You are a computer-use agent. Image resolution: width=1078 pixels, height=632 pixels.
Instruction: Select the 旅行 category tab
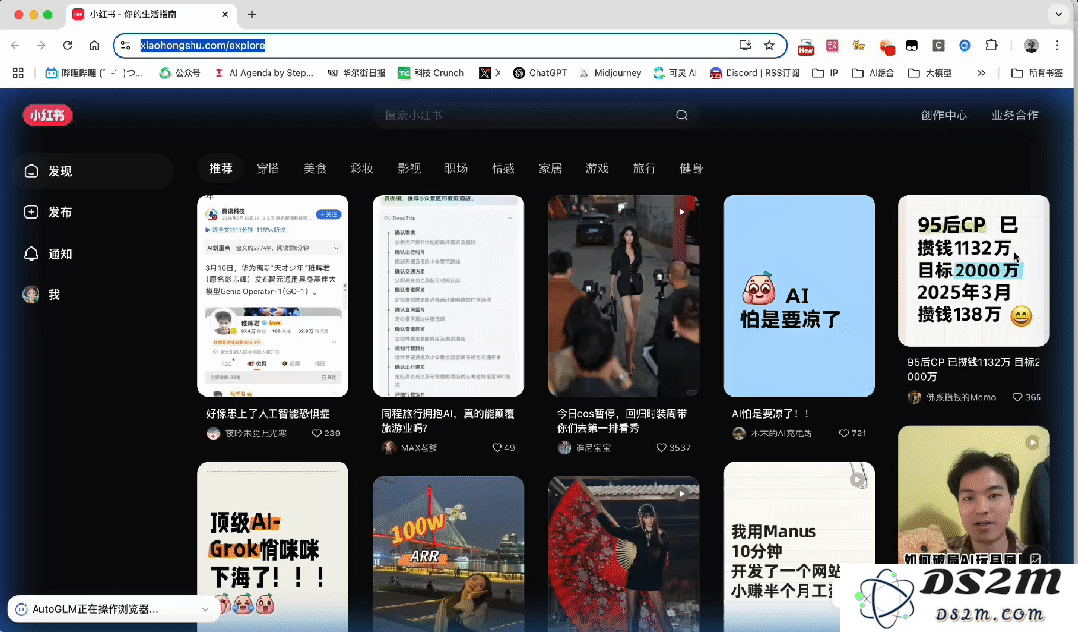[x=644, y=168]
